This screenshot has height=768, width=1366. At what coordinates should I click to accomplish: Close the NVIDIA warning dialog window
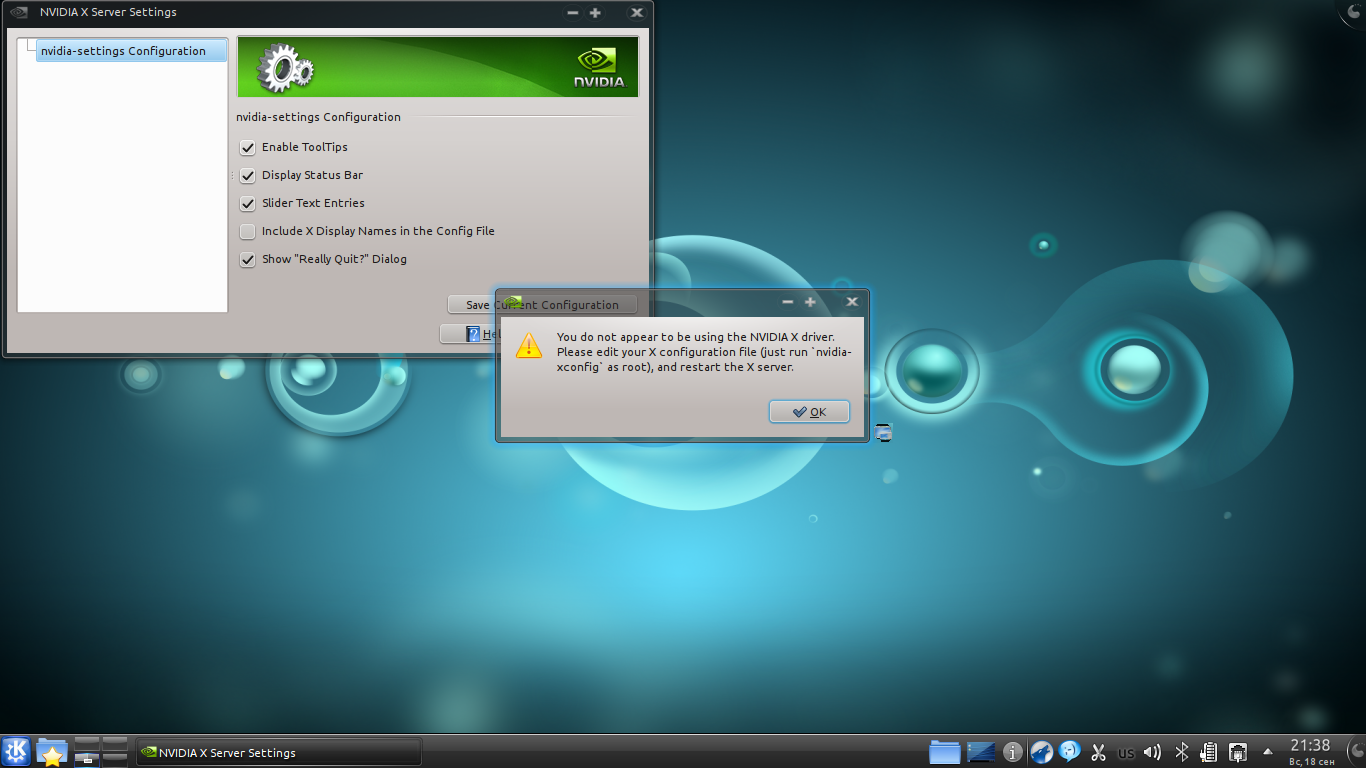(852, 301)
